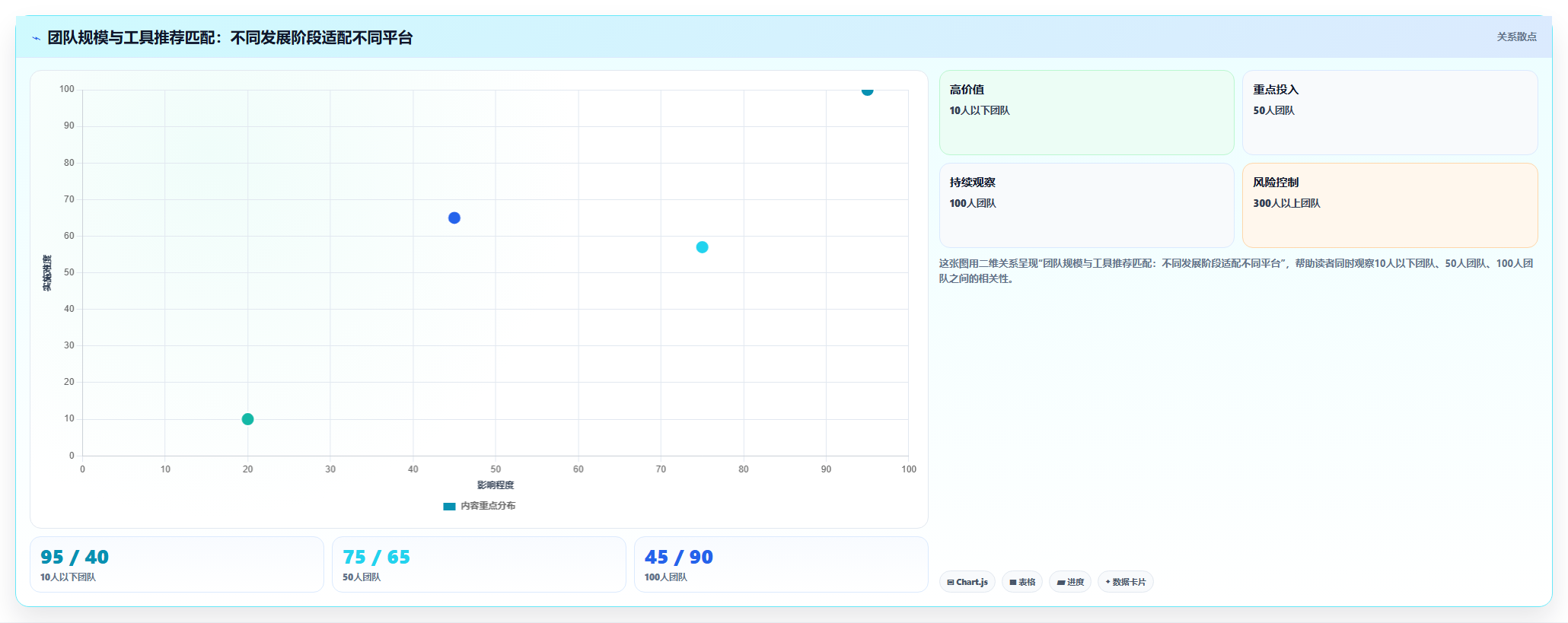Click the chart description paragraph
Image resolution: width=1568 pixels, height=623 pixels.
pyautogui.click(x=1236, y=271)
